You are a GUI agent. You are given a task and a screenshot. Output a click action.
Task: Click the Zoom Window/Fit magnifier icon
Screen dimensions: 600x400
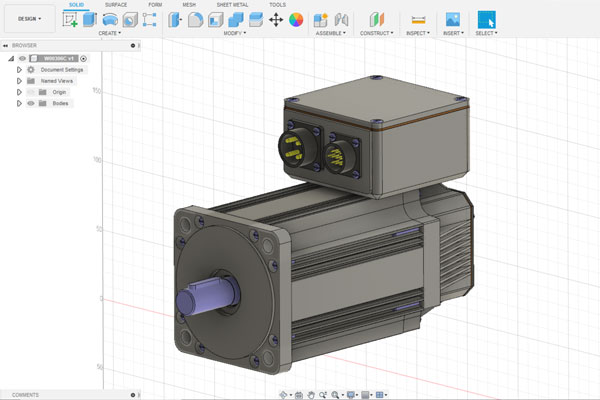[x=335, y=395]
